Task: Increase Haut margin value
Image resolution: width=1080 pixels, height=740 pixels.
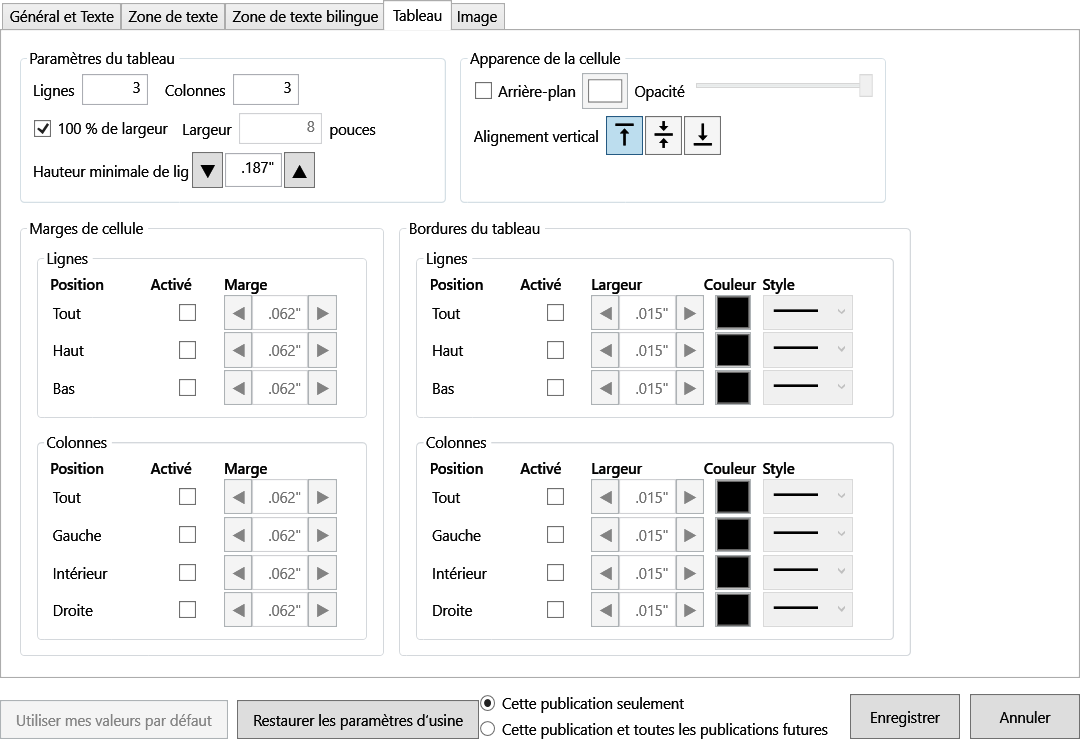Action: [322, 350]
